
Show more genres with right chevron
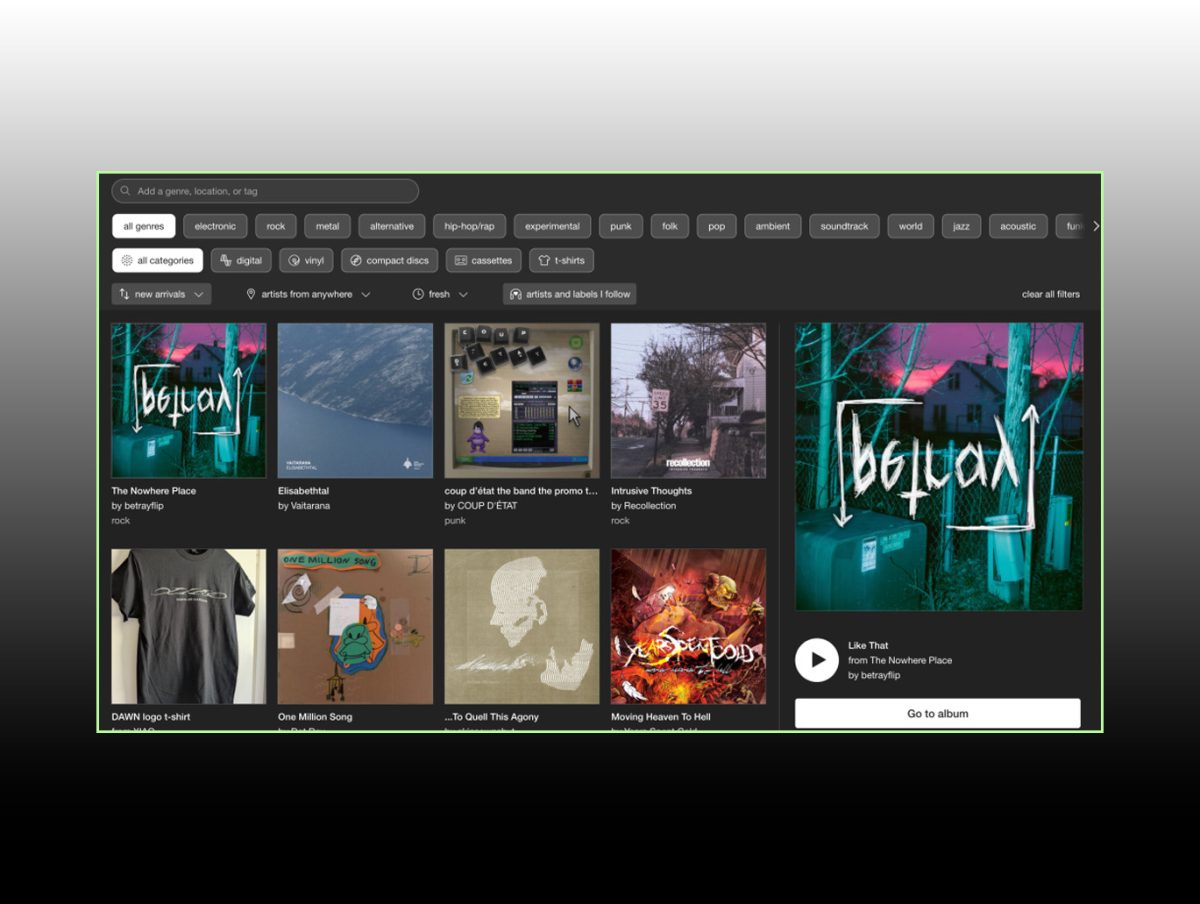[x=1096, y=226]
